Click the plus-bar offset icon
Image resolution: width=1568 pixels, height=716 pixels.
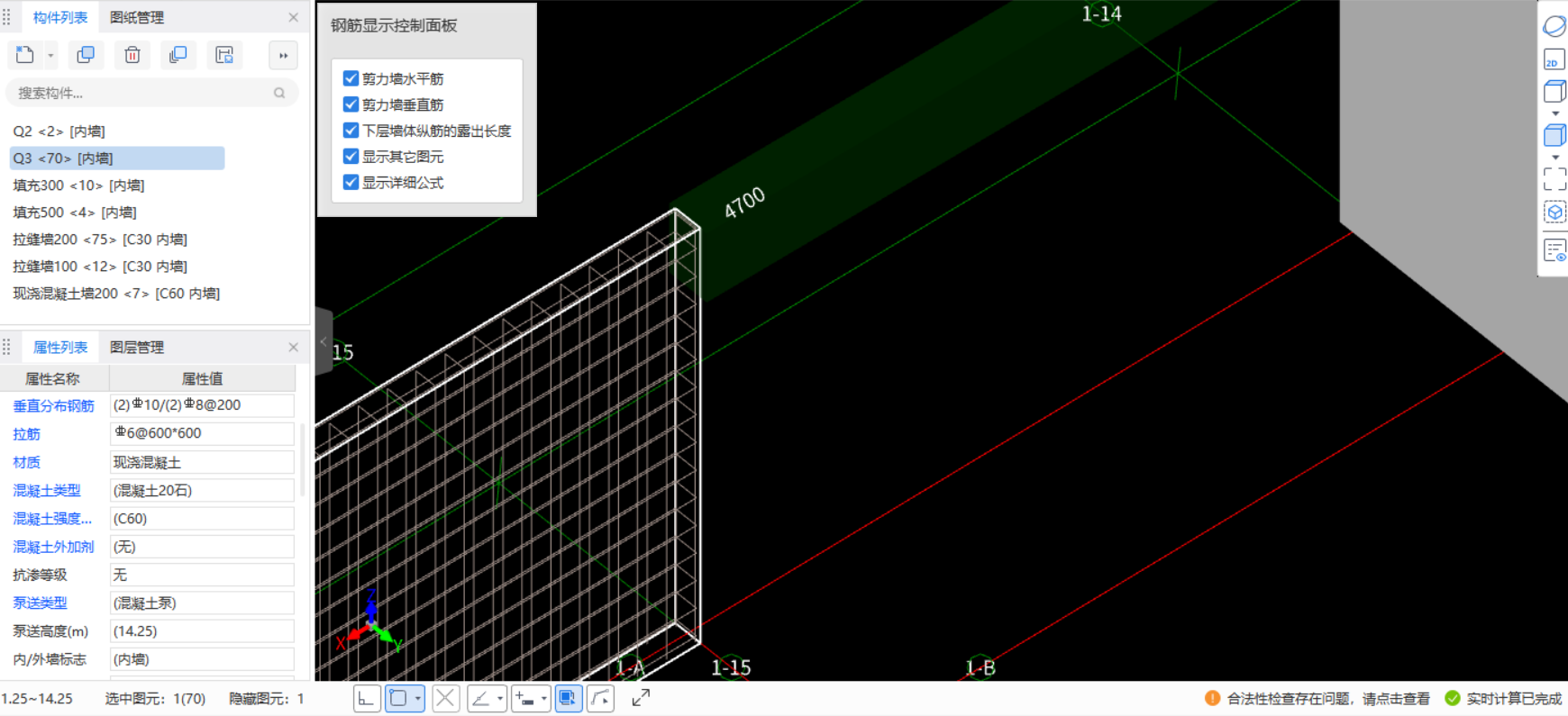[x=525, y=698]
